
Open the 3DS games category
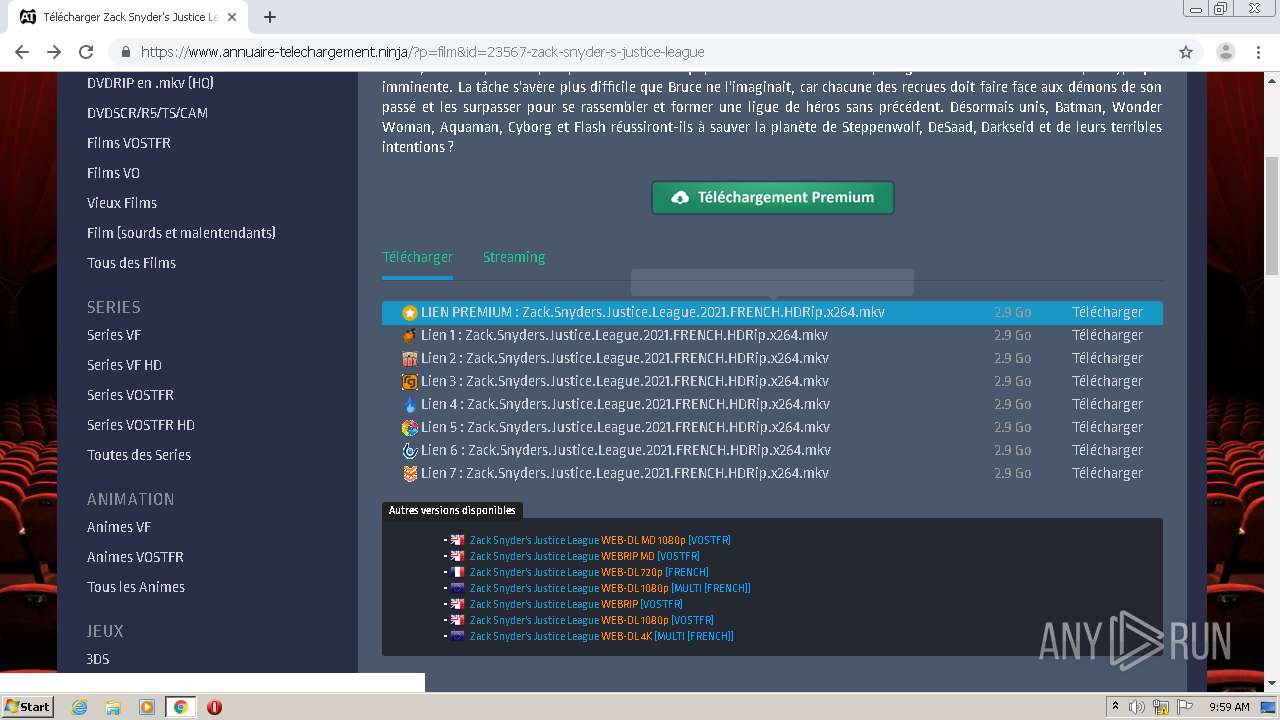click(98, 659)
